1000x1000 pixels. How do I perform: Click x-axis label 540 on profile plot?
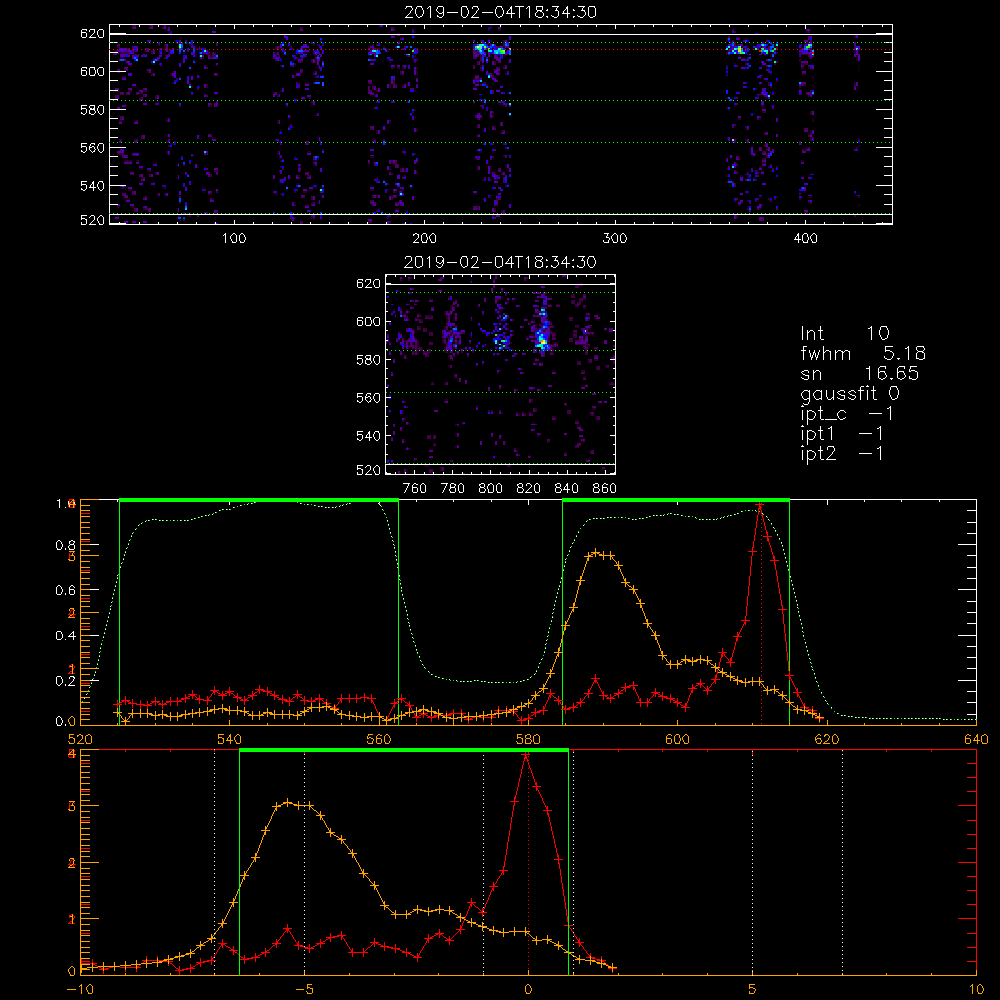pos(229,740)
